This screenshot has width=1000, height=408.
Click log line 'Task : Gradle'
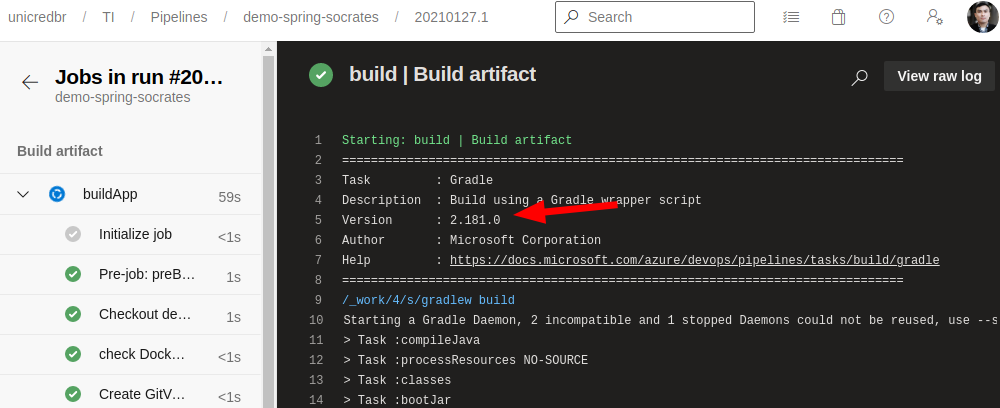417,180
